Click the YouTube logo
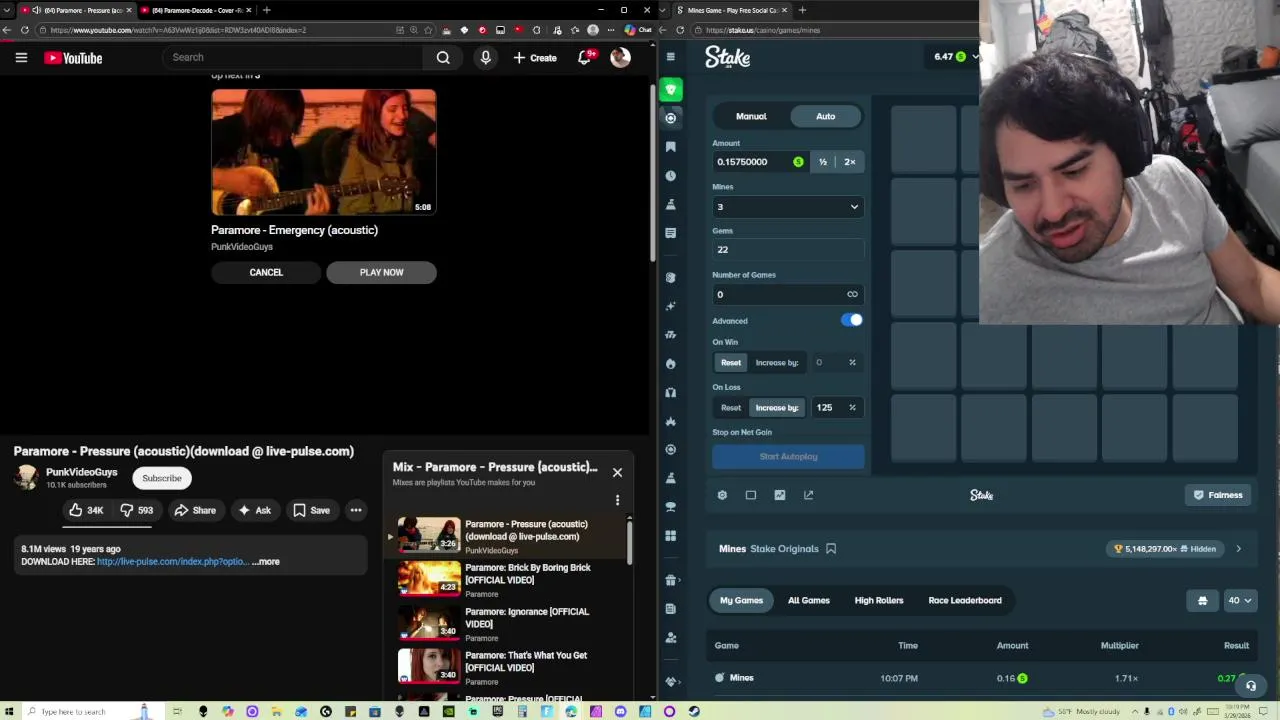This screenshot has width=1280, height=720. [x=73, y=58]
